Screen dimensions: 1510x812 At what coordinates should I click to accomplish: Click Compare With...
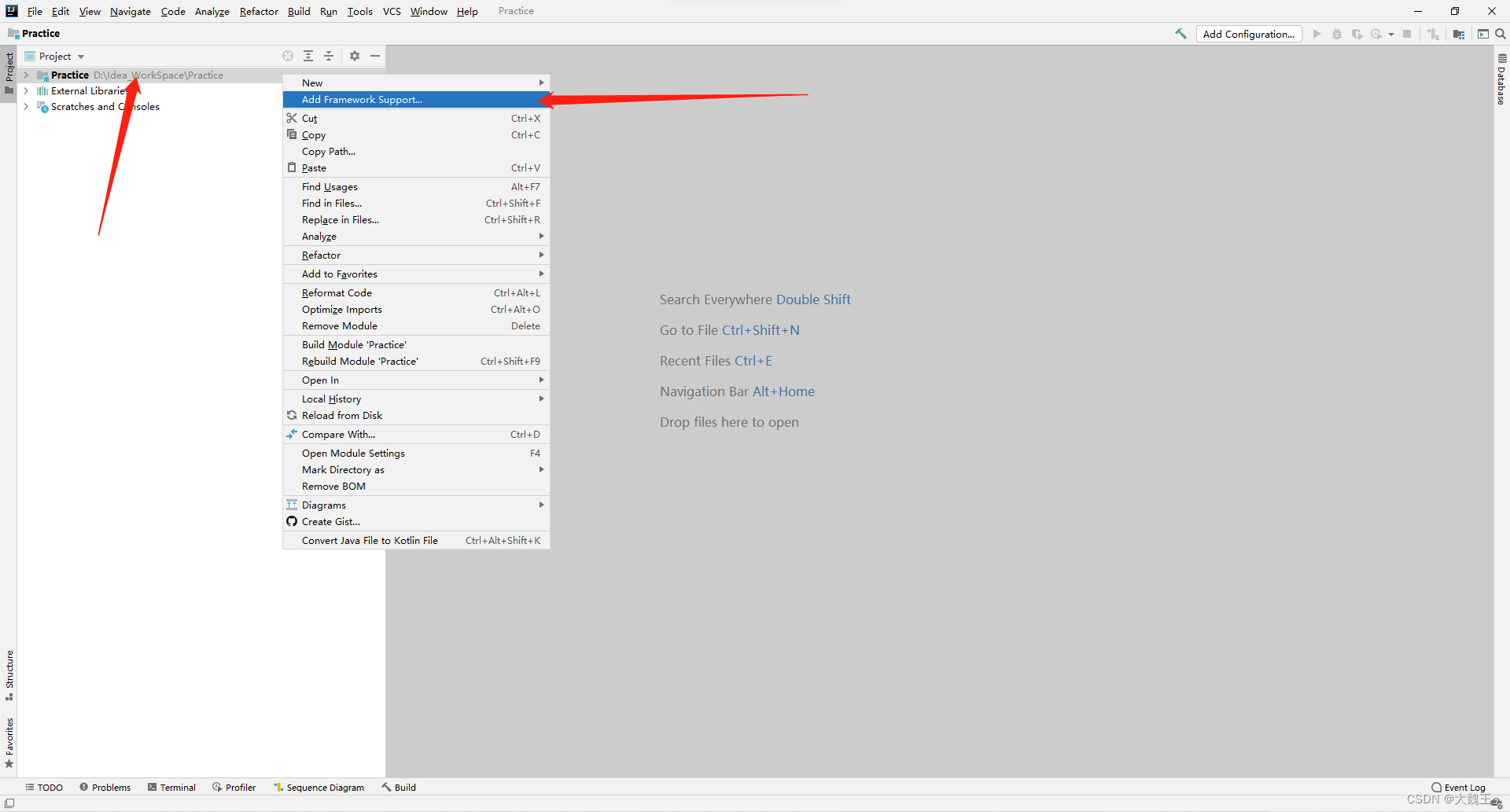pyautogui.click(x=416, y=435)
